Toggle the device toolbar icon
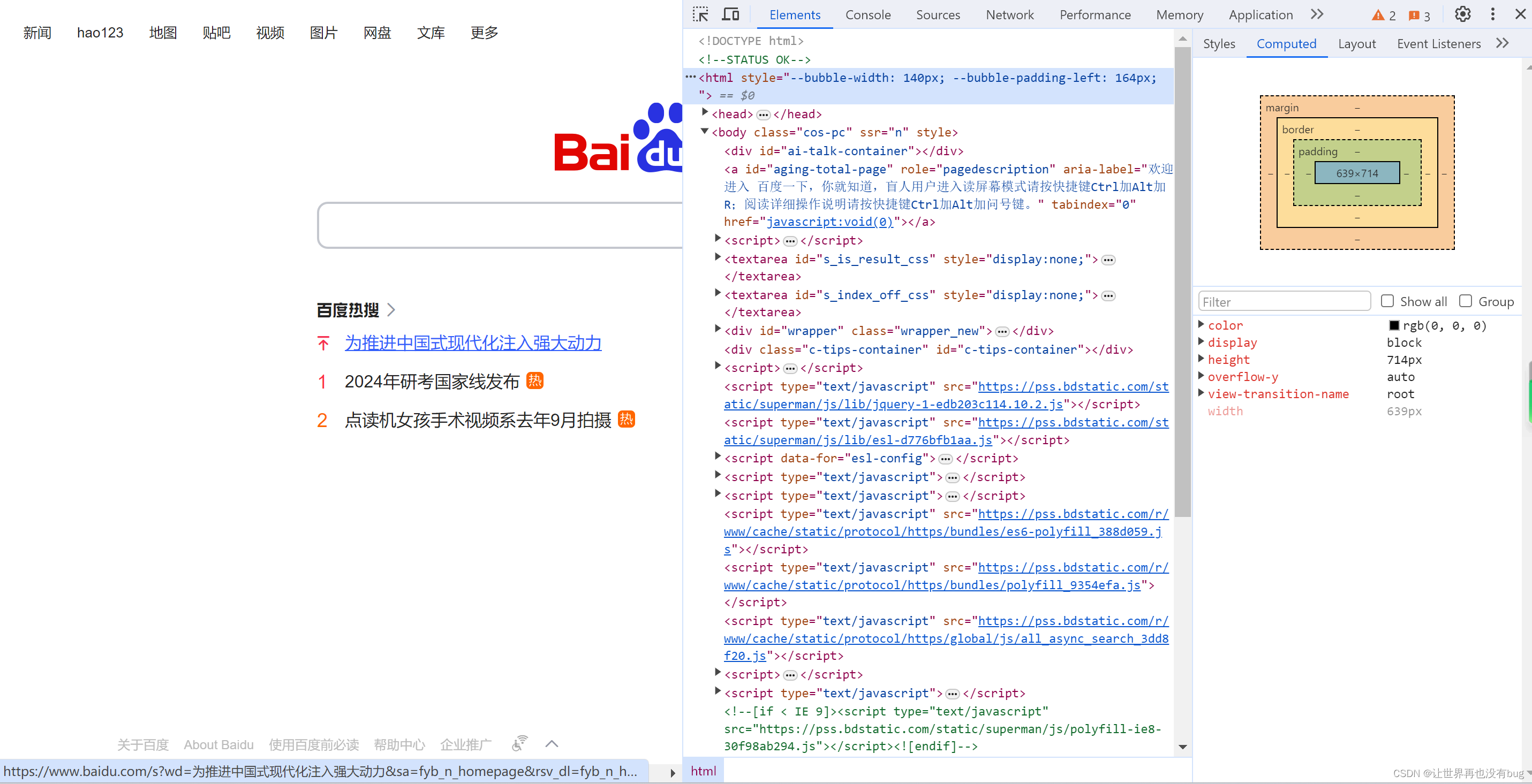 coord(730,14)
